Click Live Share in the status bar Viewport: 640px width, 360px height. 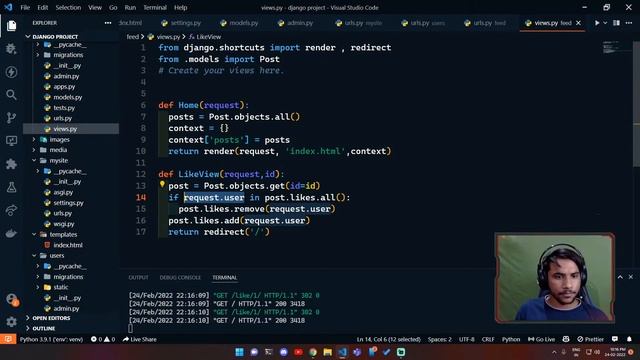tap(140, 339)
